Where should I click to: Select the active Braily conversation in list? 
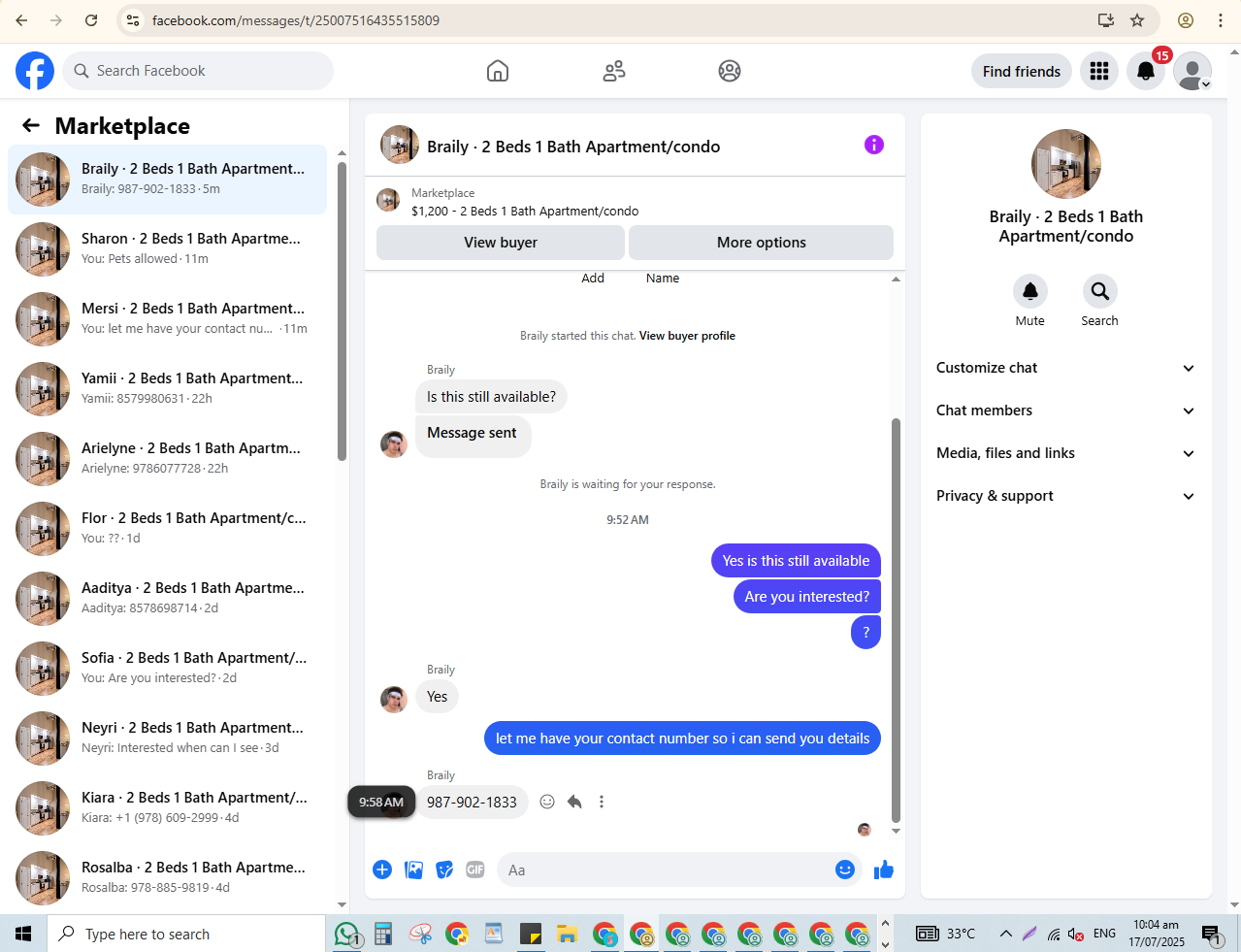[167, 179]
